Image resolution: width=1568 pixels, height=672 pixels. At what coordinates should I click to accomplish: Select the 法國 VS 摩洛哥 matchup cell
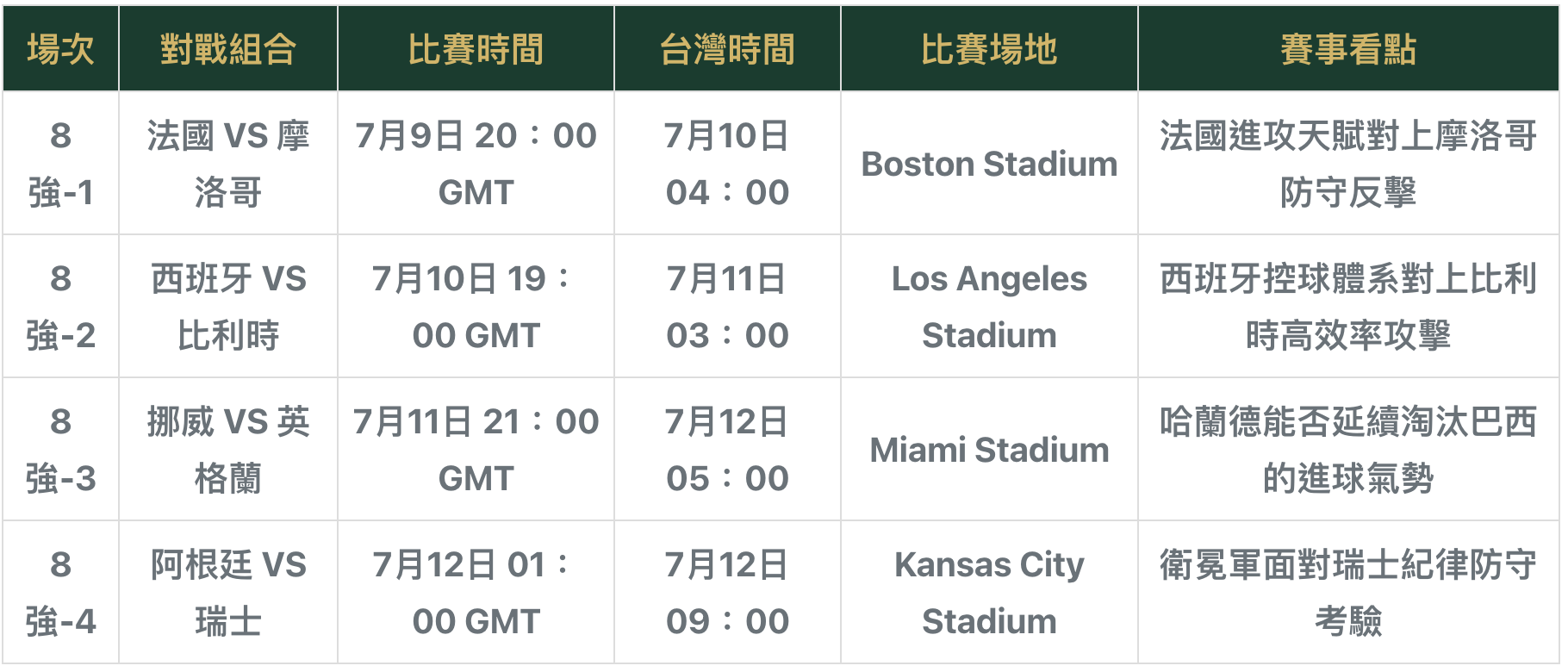(x=228, y=163)
